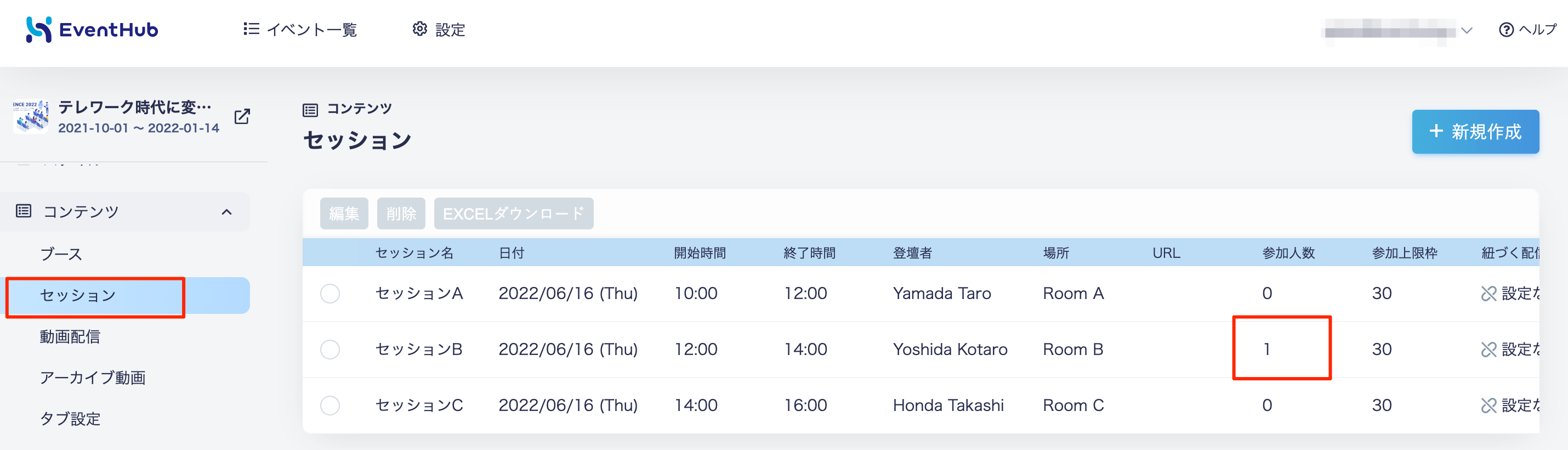Click the event thumbnail image
The width and height of the screenshot is (1568, 450).
coord(31,116)
